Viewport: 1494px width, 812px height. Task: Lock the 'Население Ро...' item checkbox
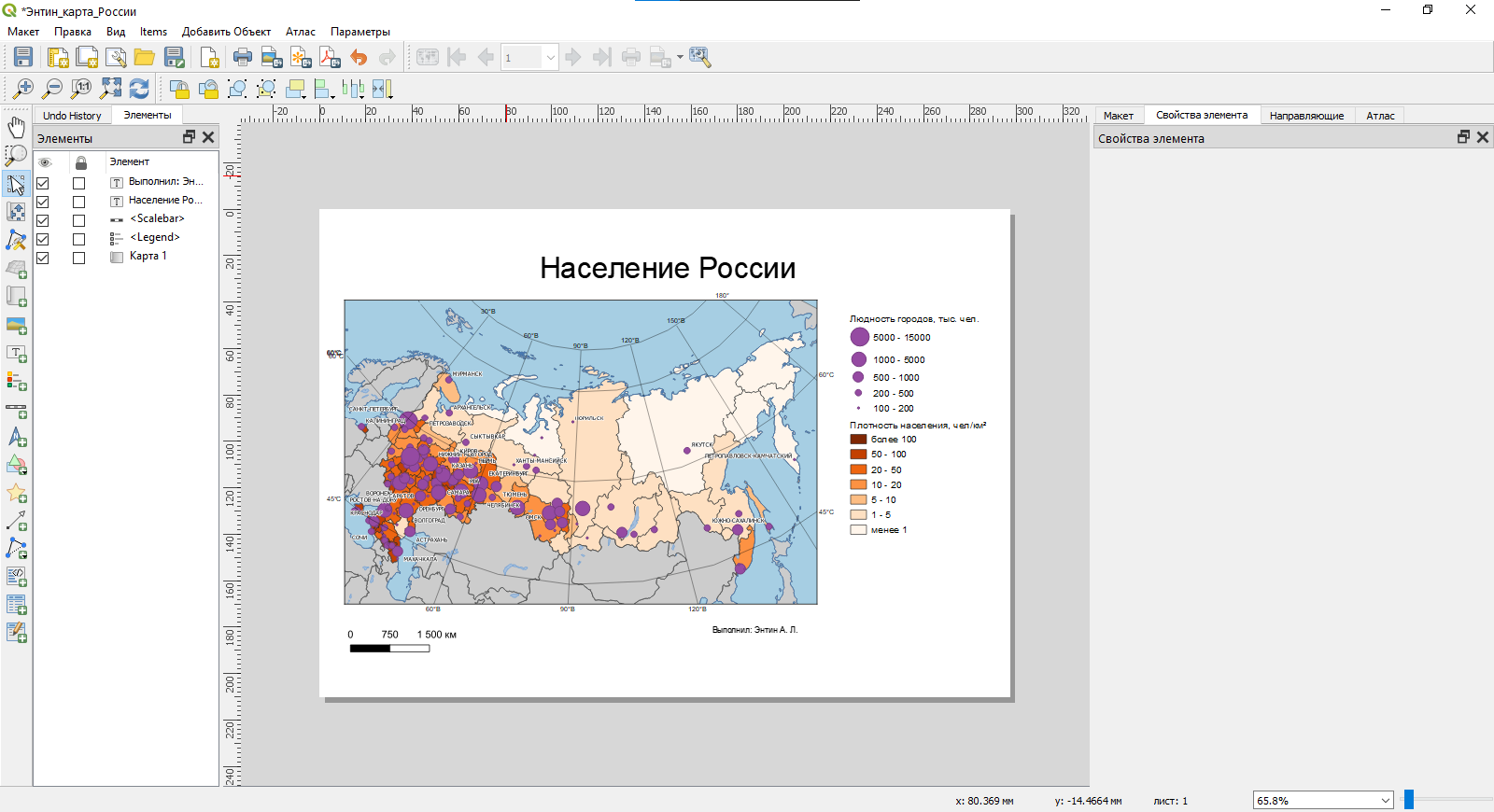pyautogui.click(x=79, y=202)
